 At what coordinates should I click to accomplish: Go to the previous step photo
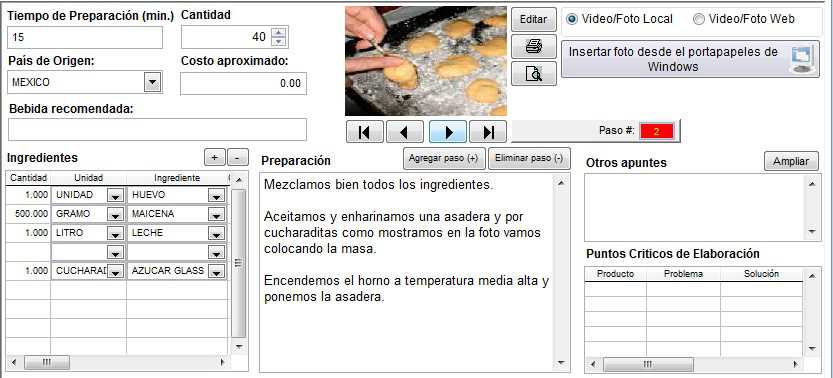click(404, 132)
